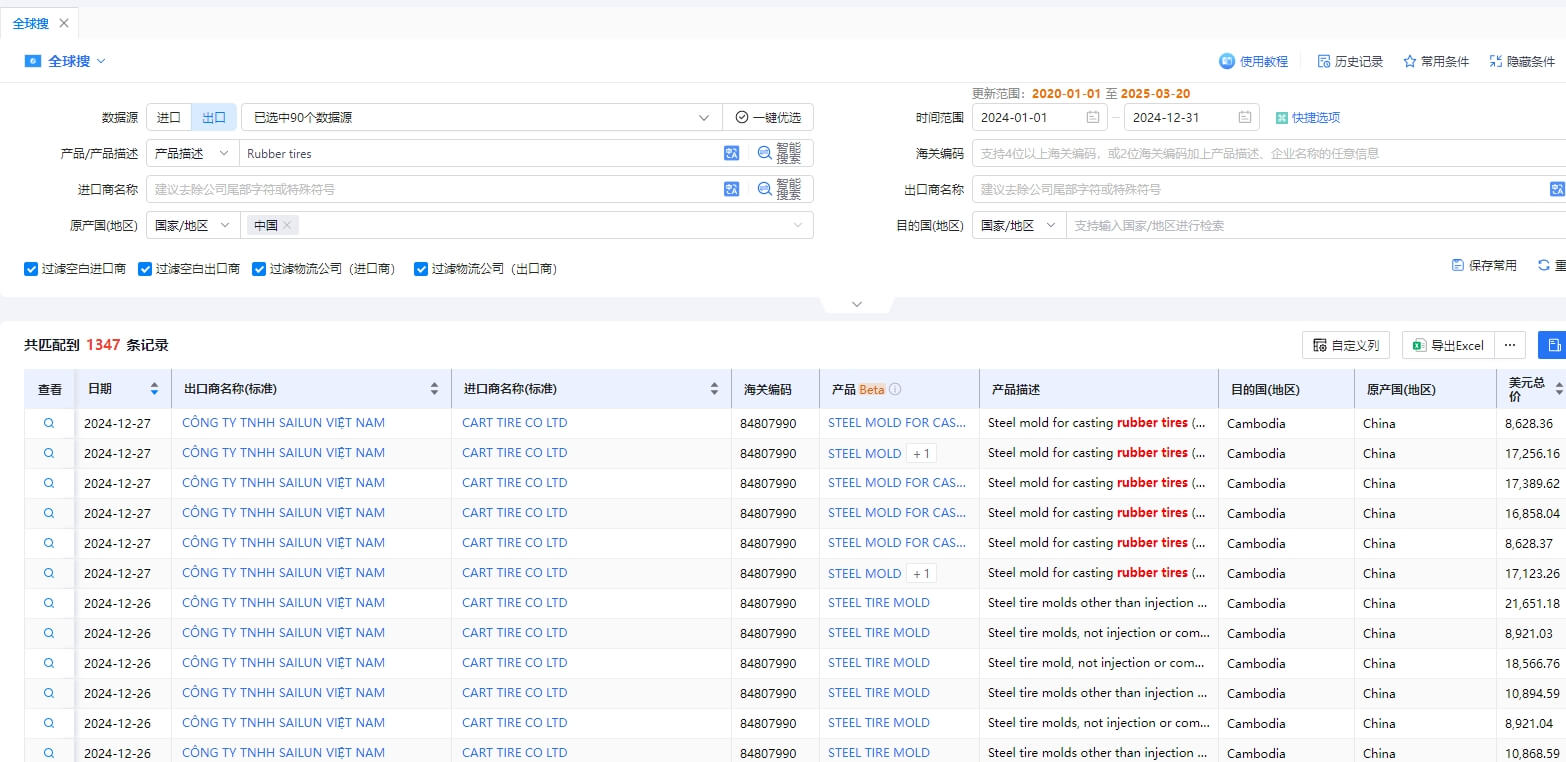This screenshot has height=762, width=1566.
Task: Click the product description search field
Action: click(x=482, y=153)
